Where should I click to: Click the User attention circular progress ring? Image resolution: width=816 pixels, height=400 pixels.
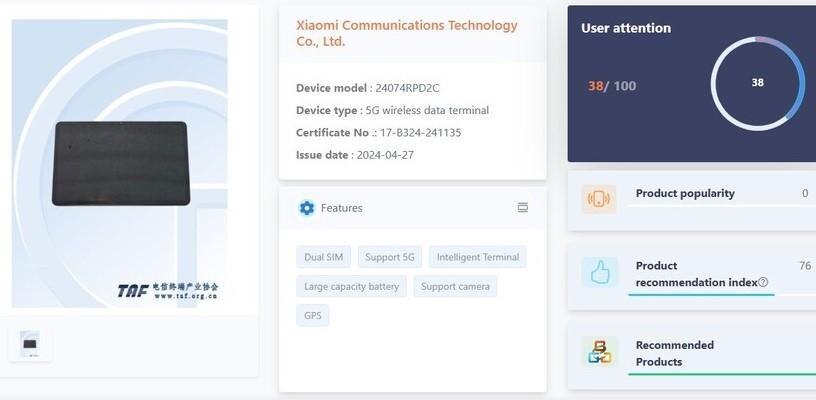point(757,83)
